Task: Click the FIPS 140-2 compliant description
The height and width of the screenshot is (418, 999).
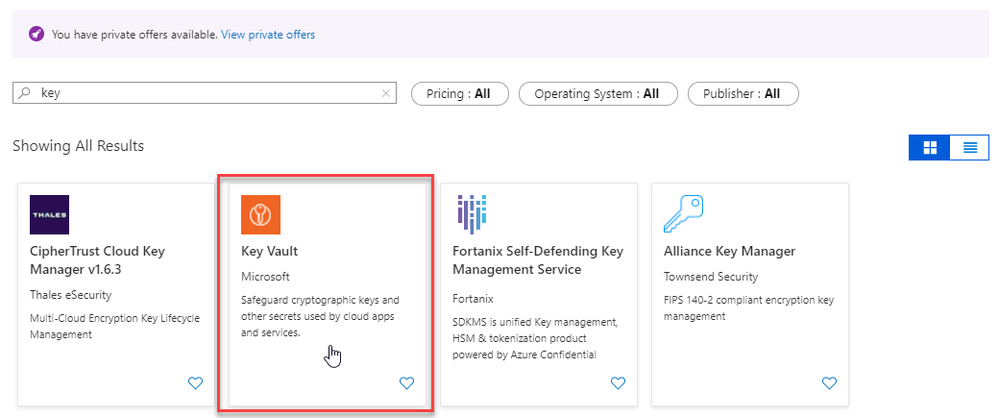Action: 749,308
